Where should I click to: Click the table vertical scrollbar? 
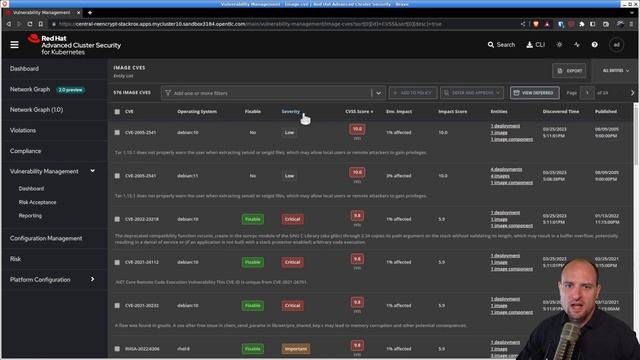[x=636, y=135]
